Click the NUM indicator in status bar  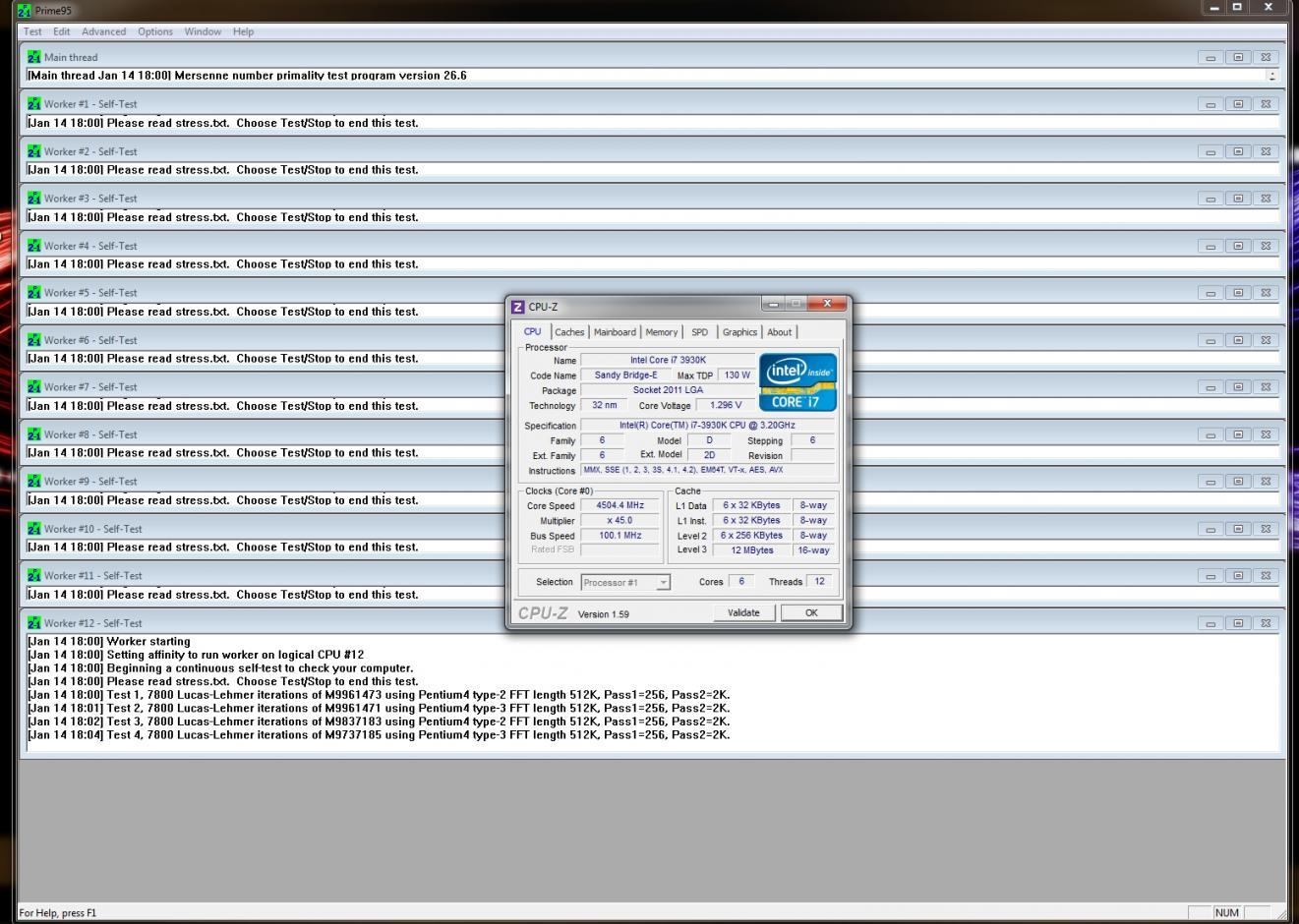click(1227, 912)
